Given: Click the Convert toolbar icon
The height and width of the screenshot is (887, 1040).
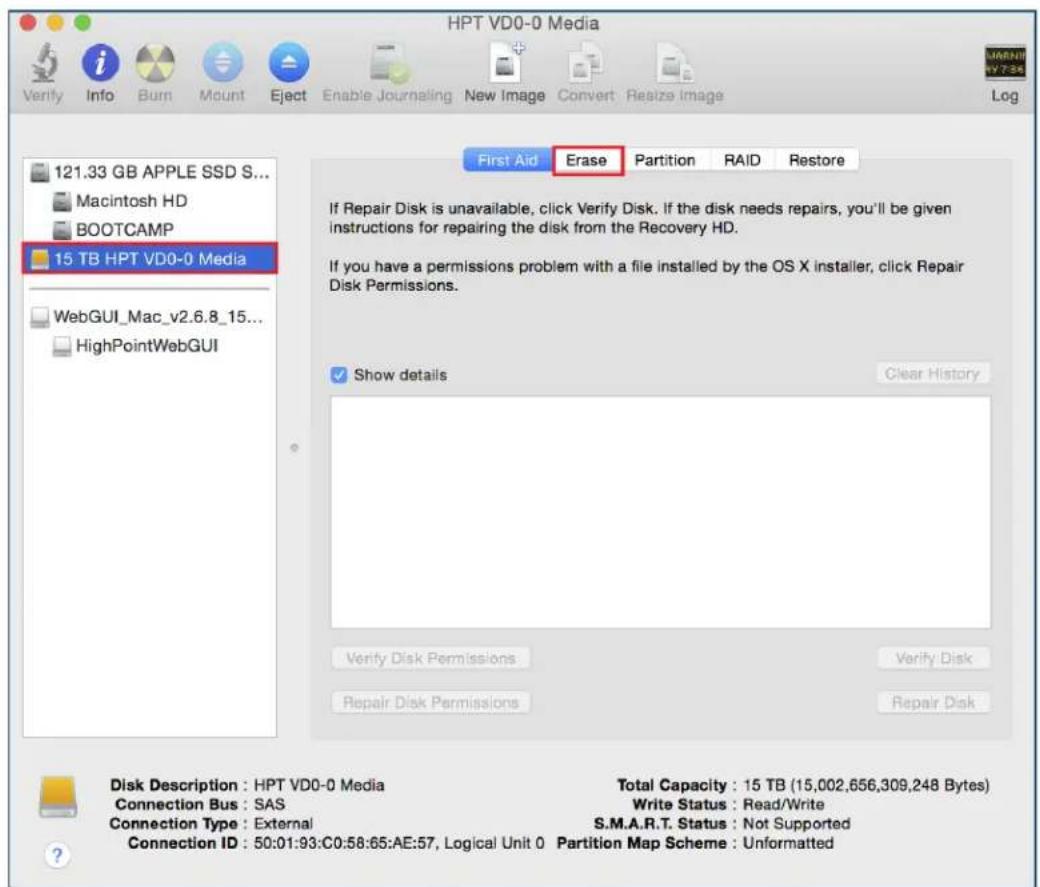Looking at the screenshot, I should coord(586,63).
